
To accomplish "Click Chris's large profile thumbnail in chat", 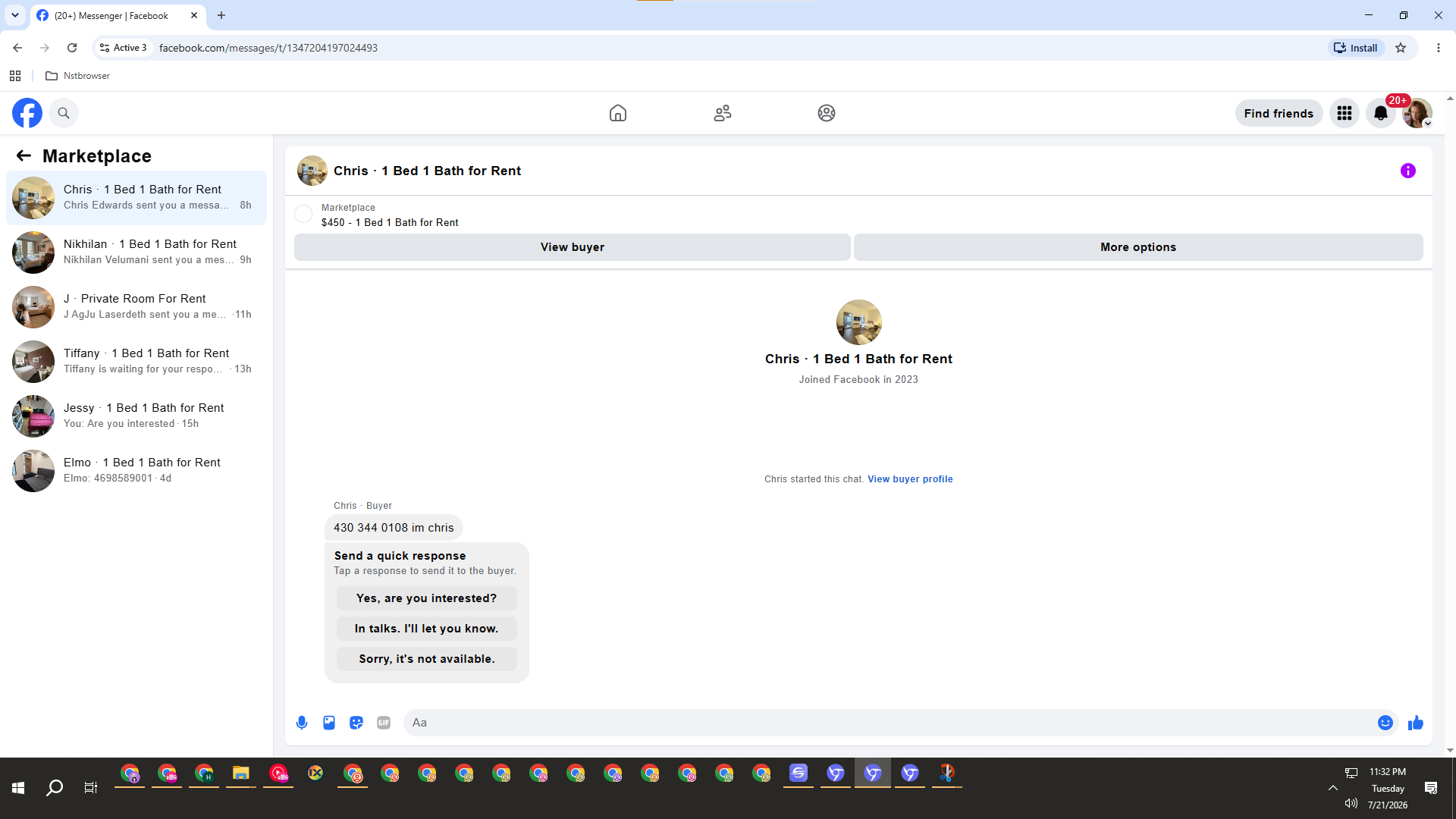I will [x=858, y=322].
